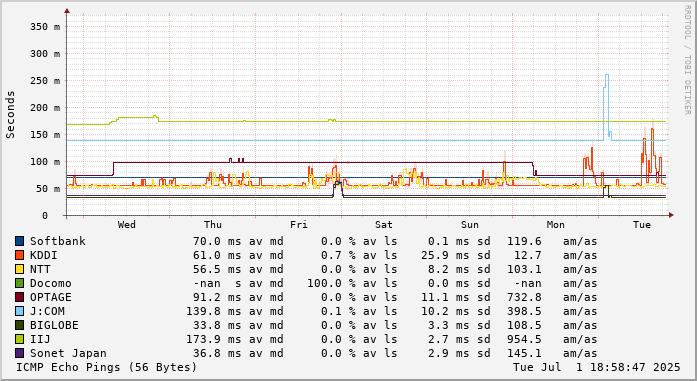Select the IIJ legend label

[40, 339]
